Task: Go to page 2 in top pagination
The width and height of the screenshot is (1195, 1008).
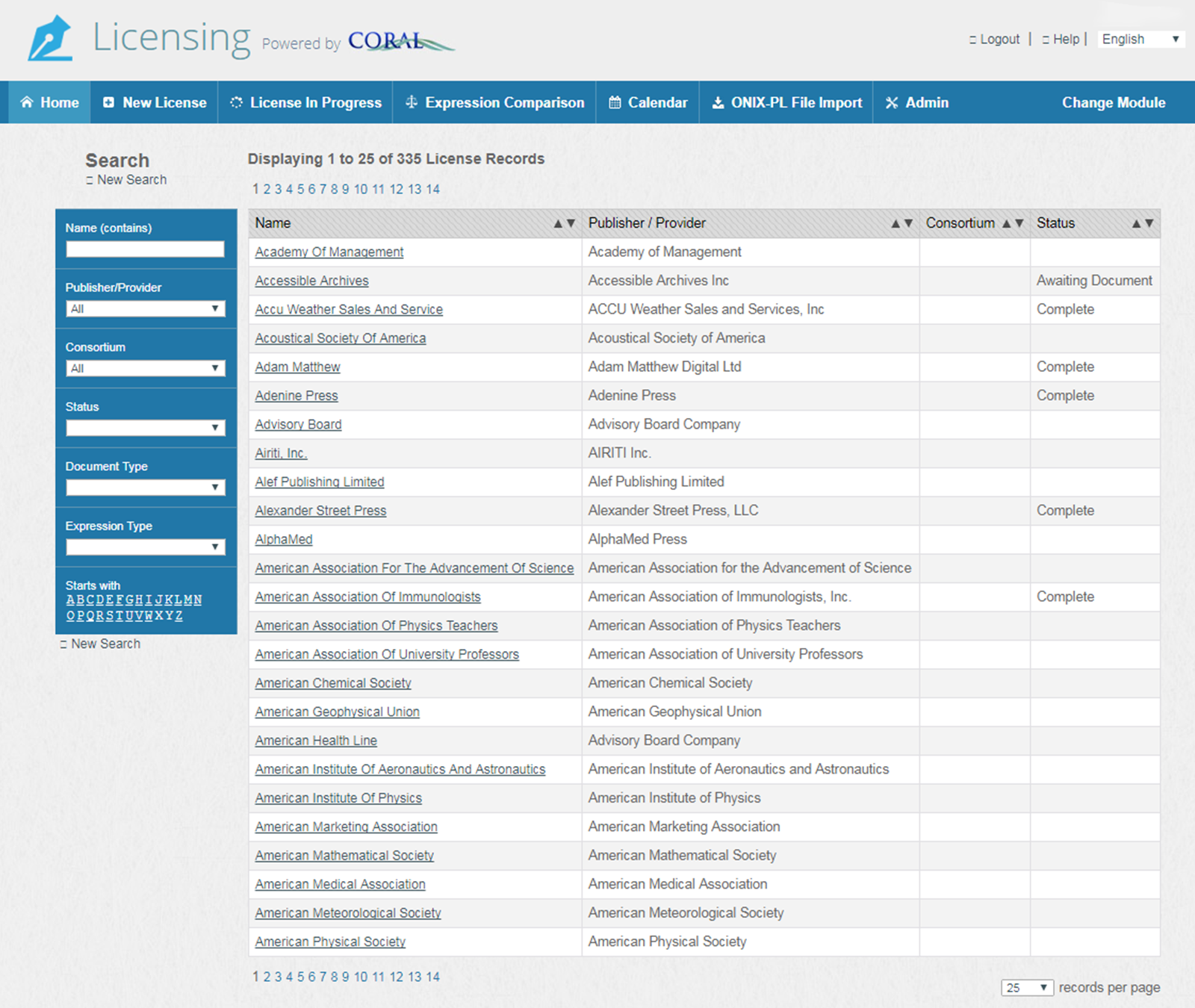Action: [267, 189]
